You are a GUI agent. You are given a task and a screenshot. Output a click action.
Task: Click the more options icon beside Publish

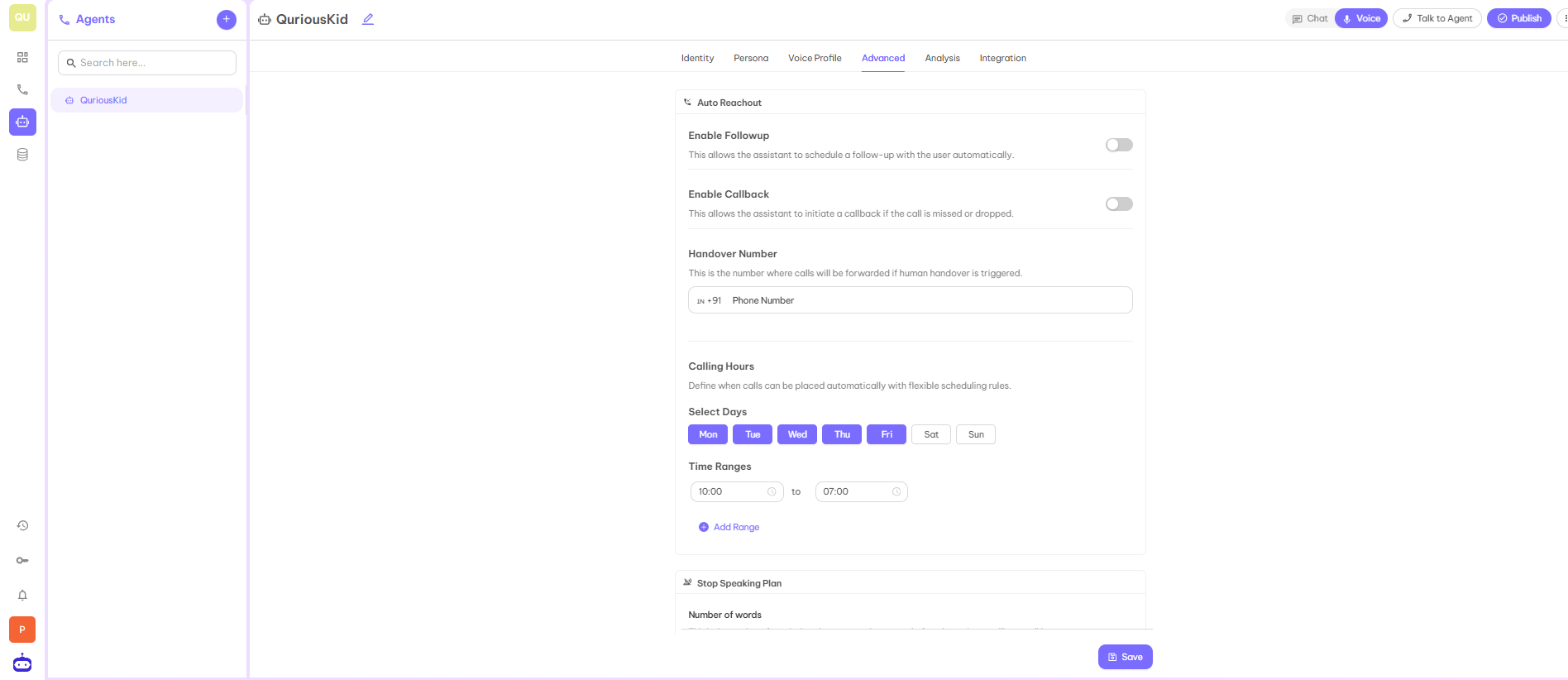tap(1563, 18)
